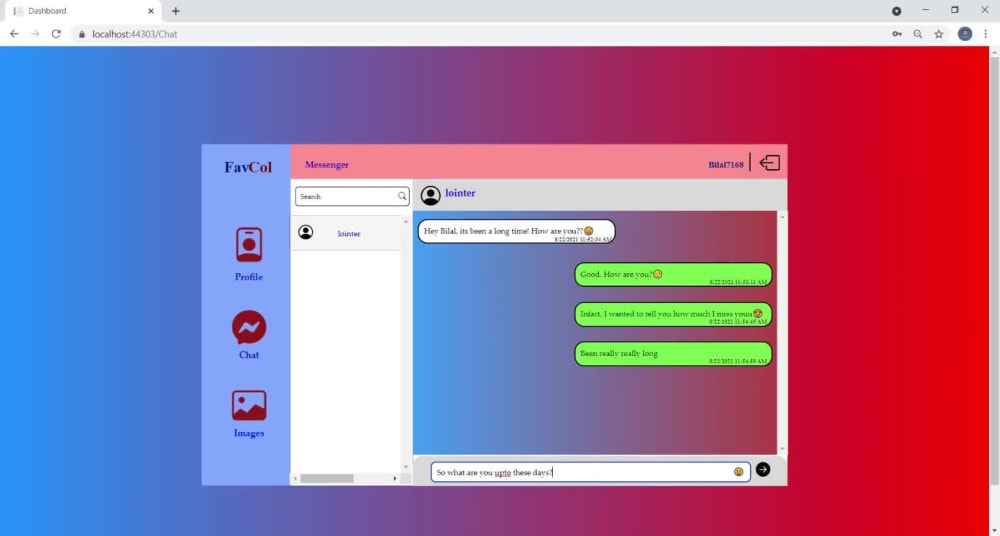
Task: Click chat scroll up arrow
Action: [782, 217]
